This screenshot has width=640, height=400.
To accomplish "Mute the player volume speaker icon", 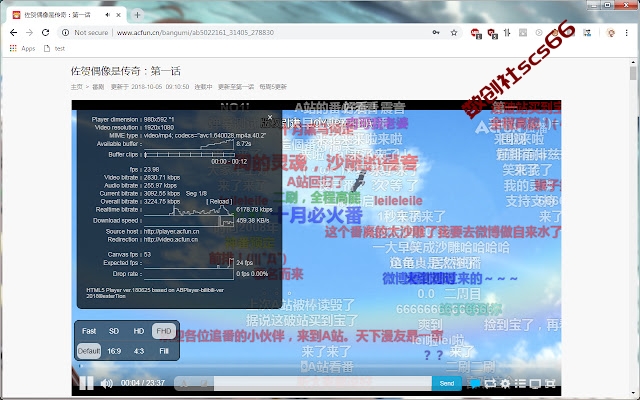I will [107, 383].
